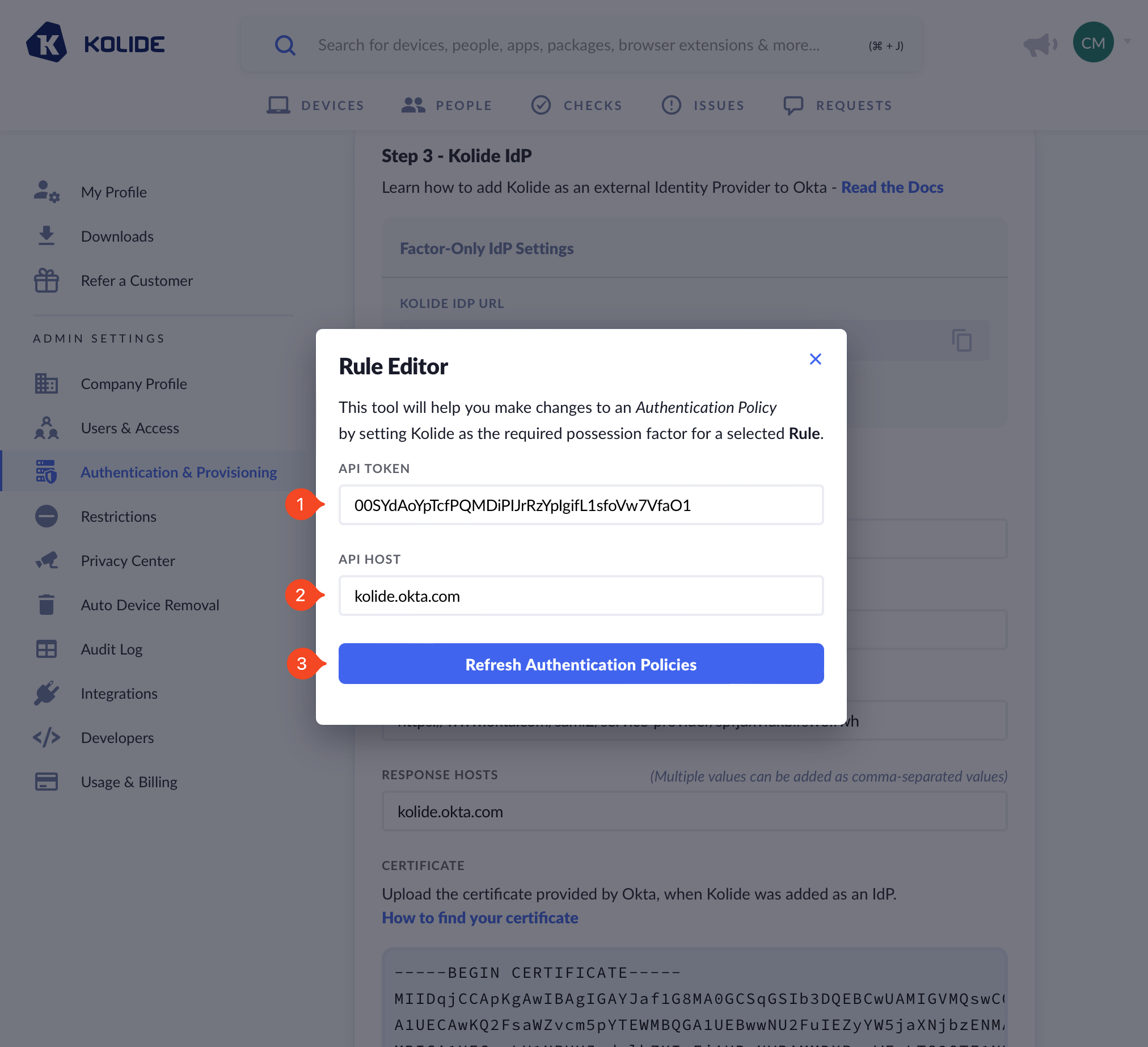Expand the CM user avatar menu arrow
1148x1047 pixels.
(1128, 41)
